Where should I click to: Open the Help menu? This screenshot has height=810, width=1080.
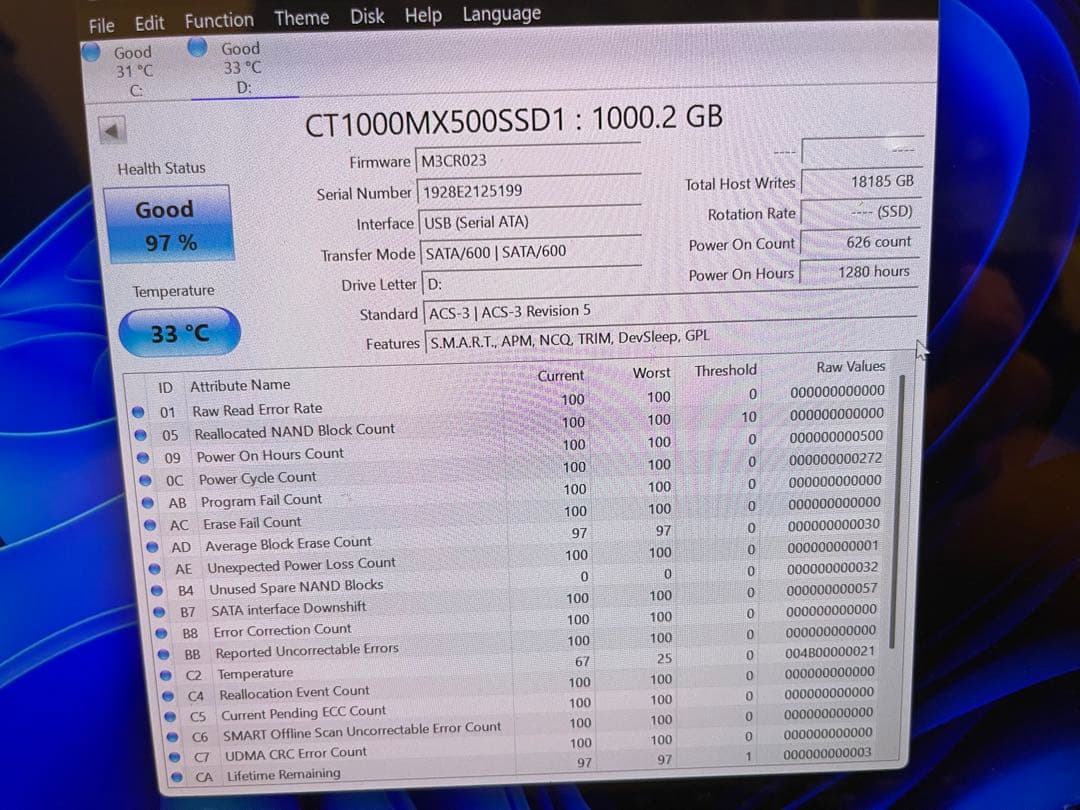[x=423, y=15]
